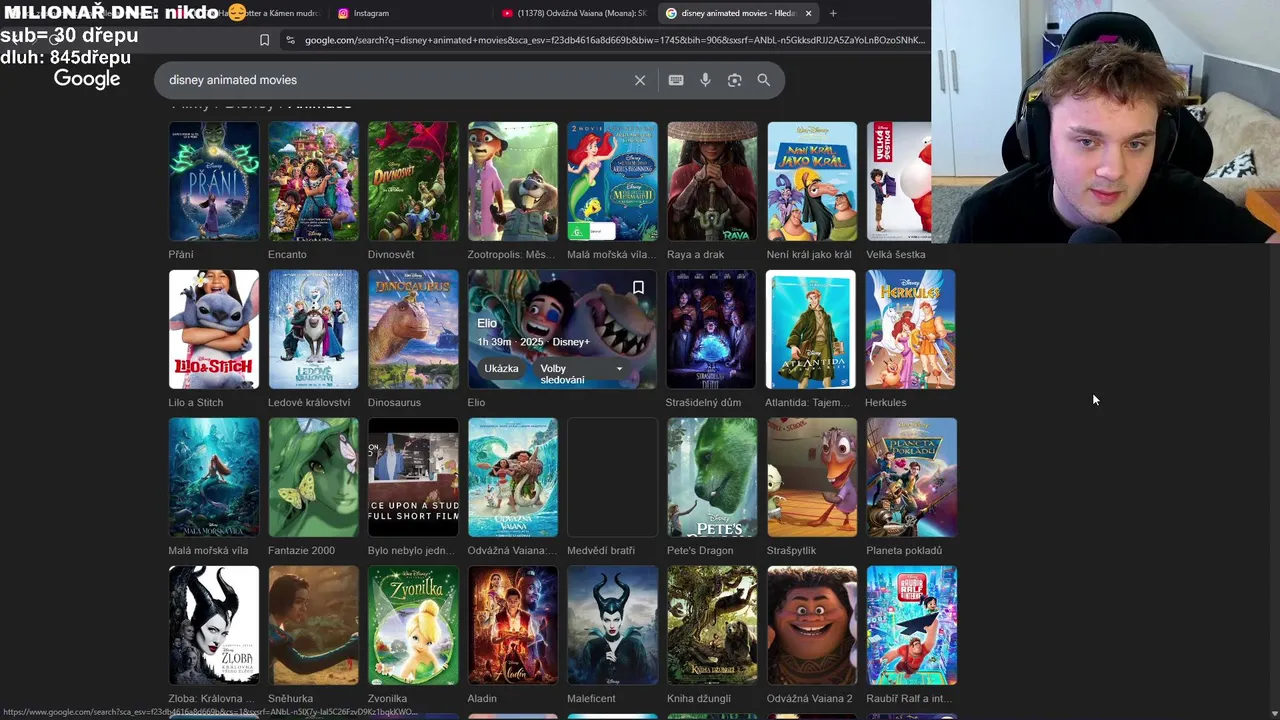1280x720 pixels.
Task: Open the Divnosvět movie poster
Action: (413, 181)
